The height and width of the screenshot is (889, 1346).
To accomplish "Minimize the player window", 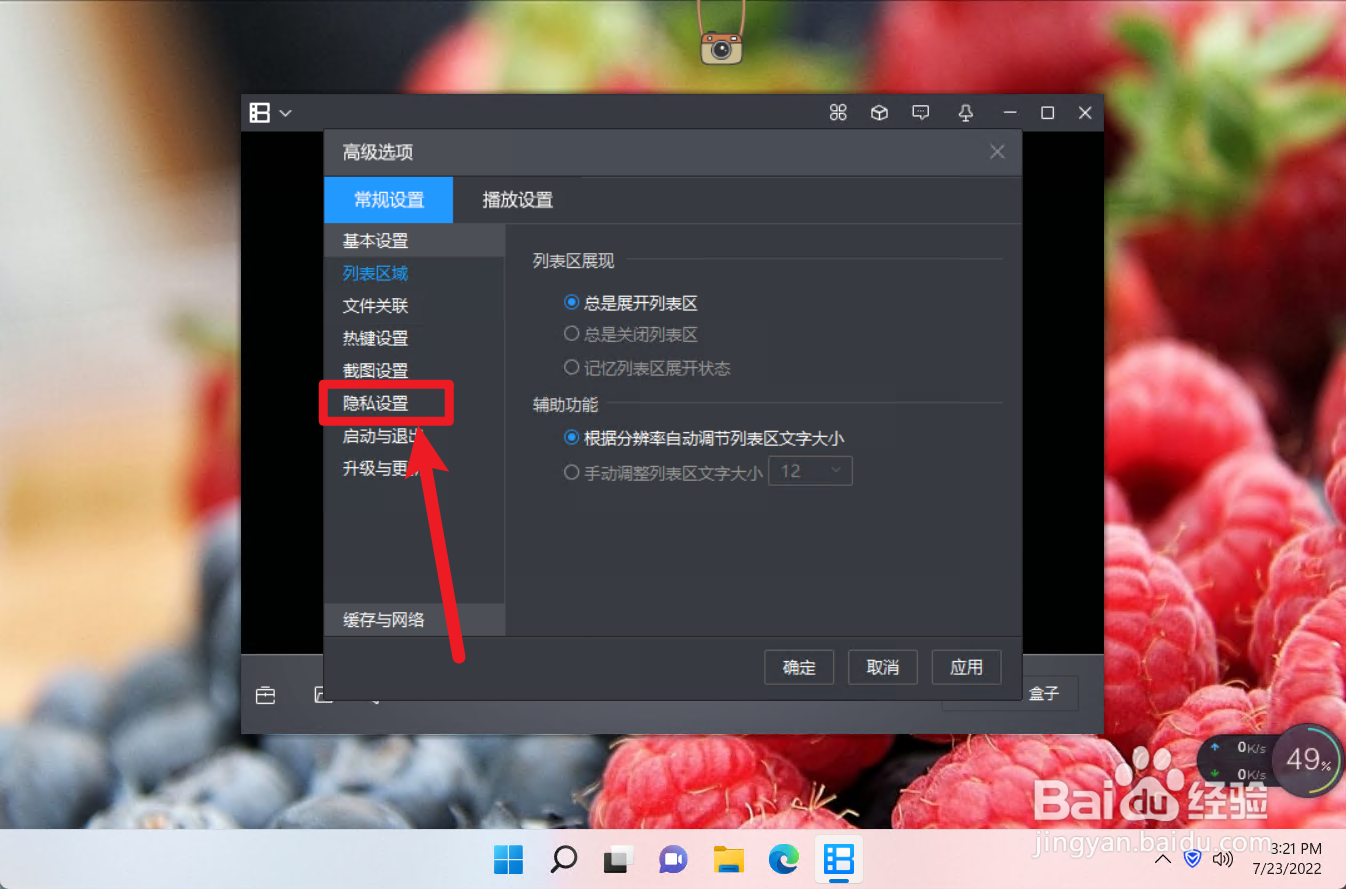I will [x=1011, y=113].
